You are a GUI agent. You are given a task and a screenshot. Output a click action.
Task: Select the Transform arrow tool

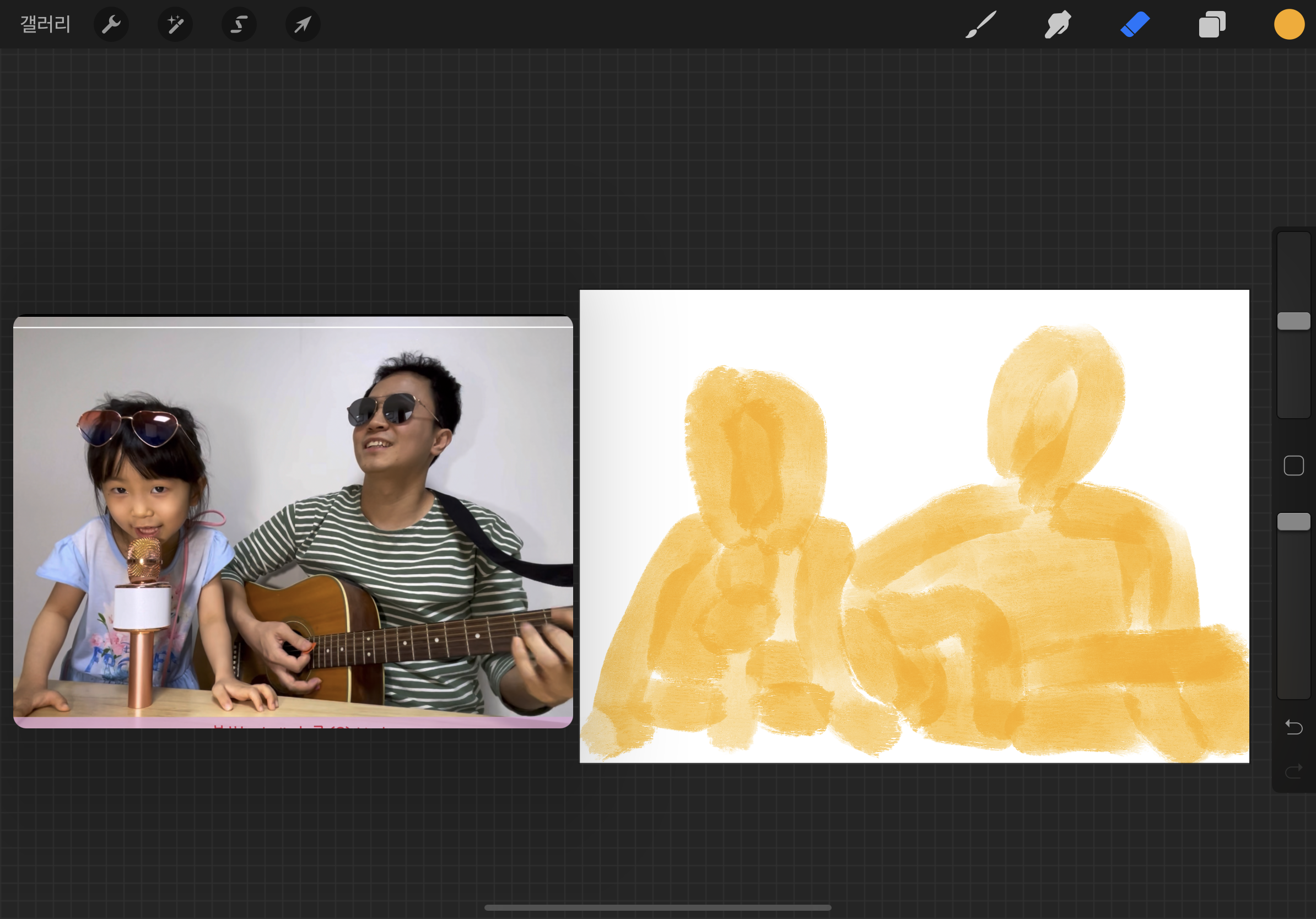[303, 25]
